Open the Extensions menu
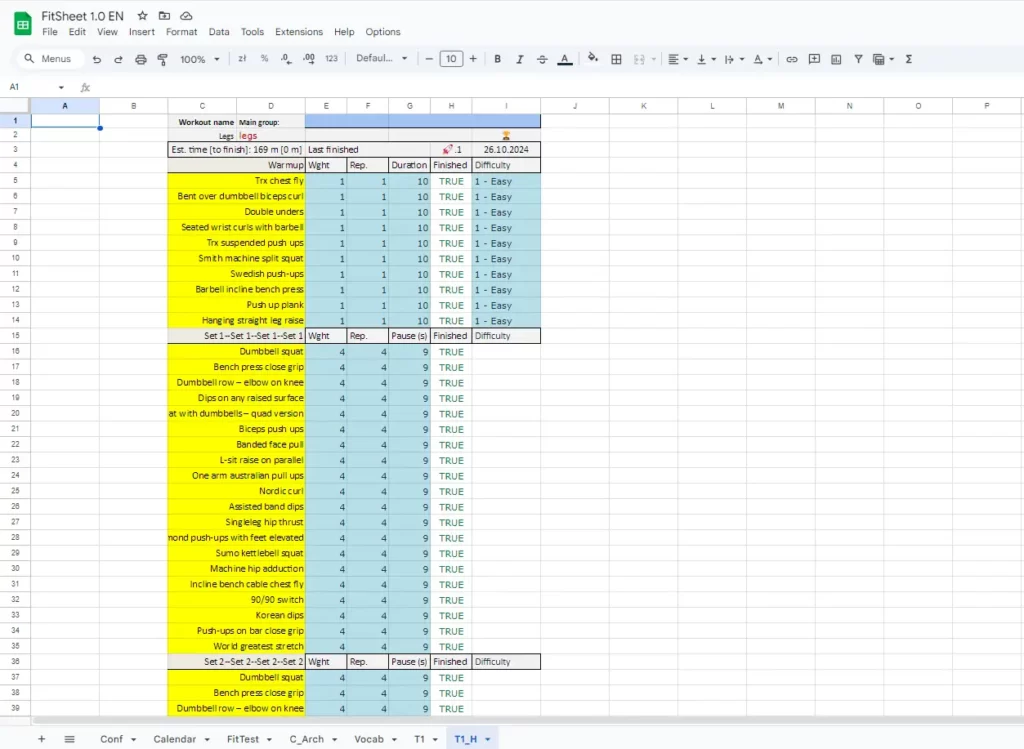 click(299, 32)
